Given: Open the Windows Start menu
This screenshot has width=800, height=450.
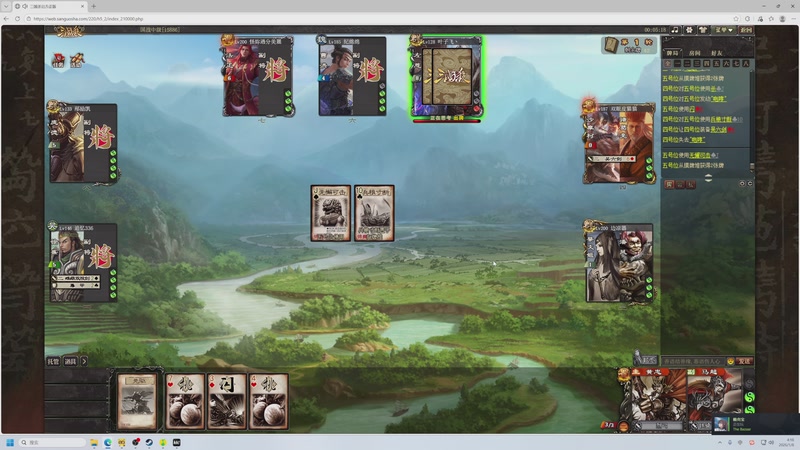Looking at the screenshot, I should pyautogui.click(x=10, y=442).
